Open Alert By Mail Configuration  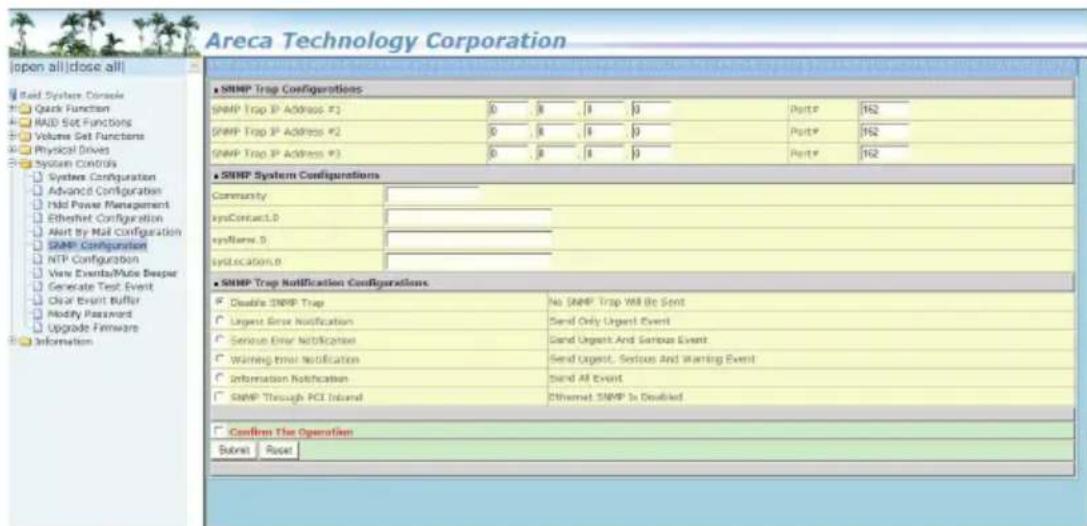click(x=114, y=231)
